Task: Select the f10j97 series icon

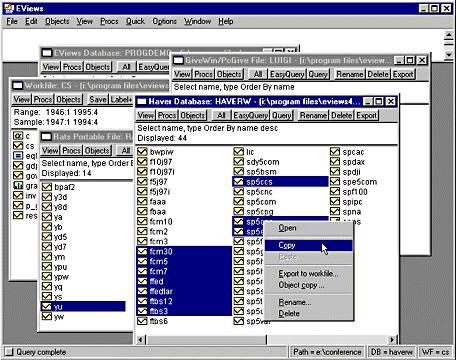Action: (142, 162)
